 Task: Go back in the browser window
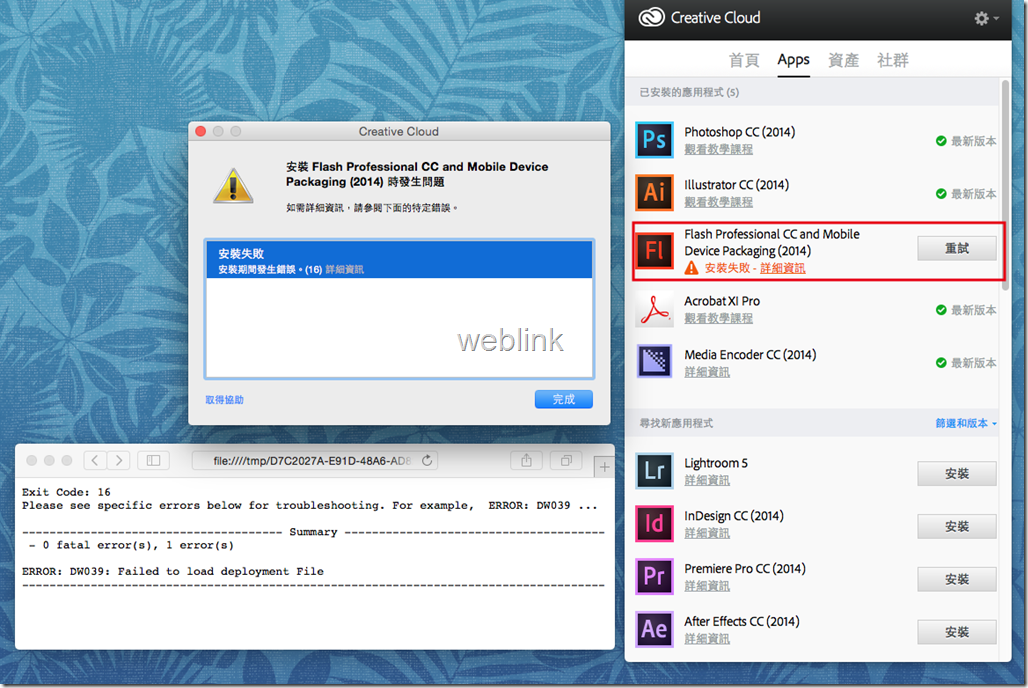pyautogui.click(x=95, y=460)
